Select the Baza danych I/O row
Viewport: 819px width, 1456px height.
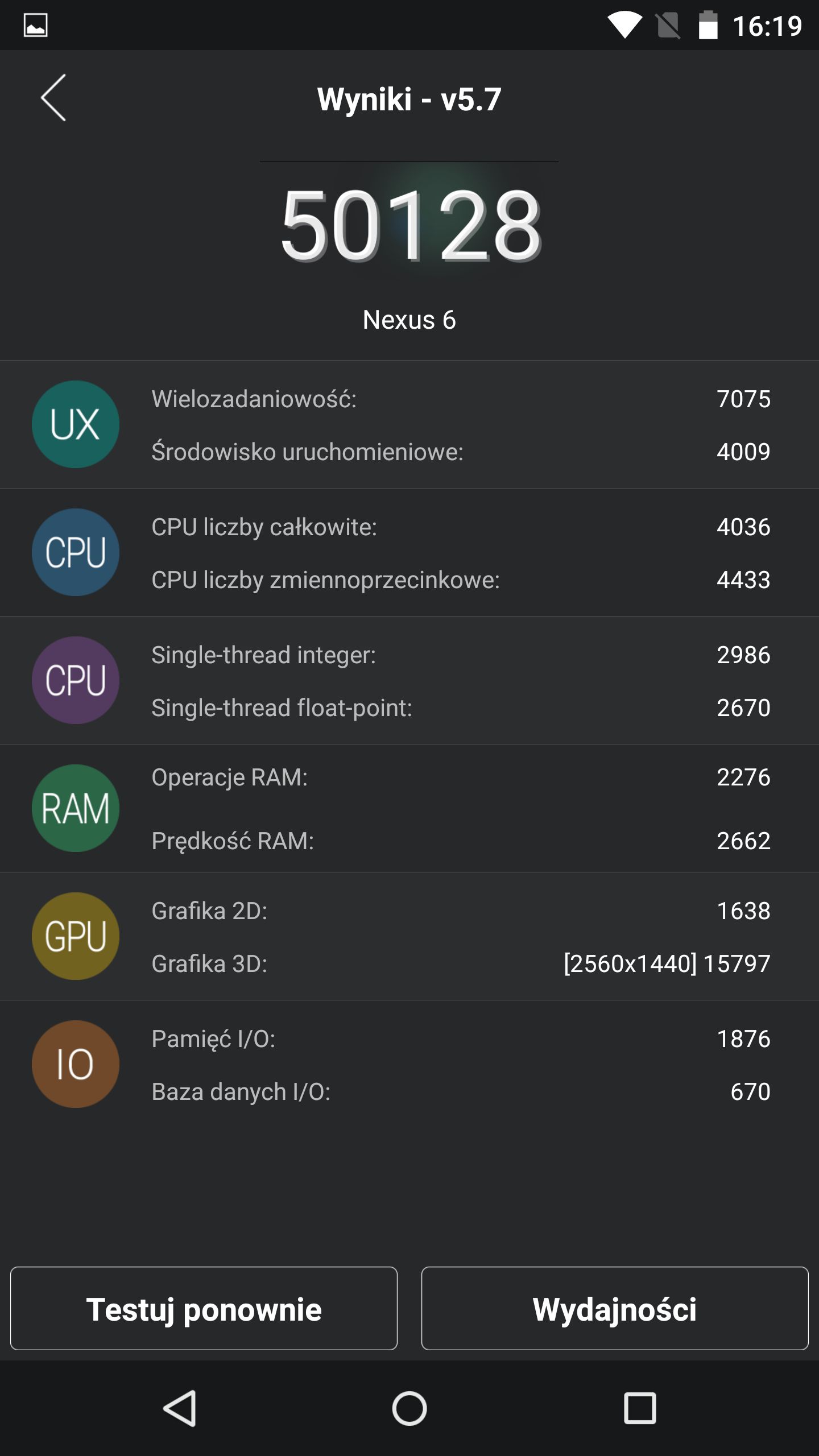click(461, 1091)
